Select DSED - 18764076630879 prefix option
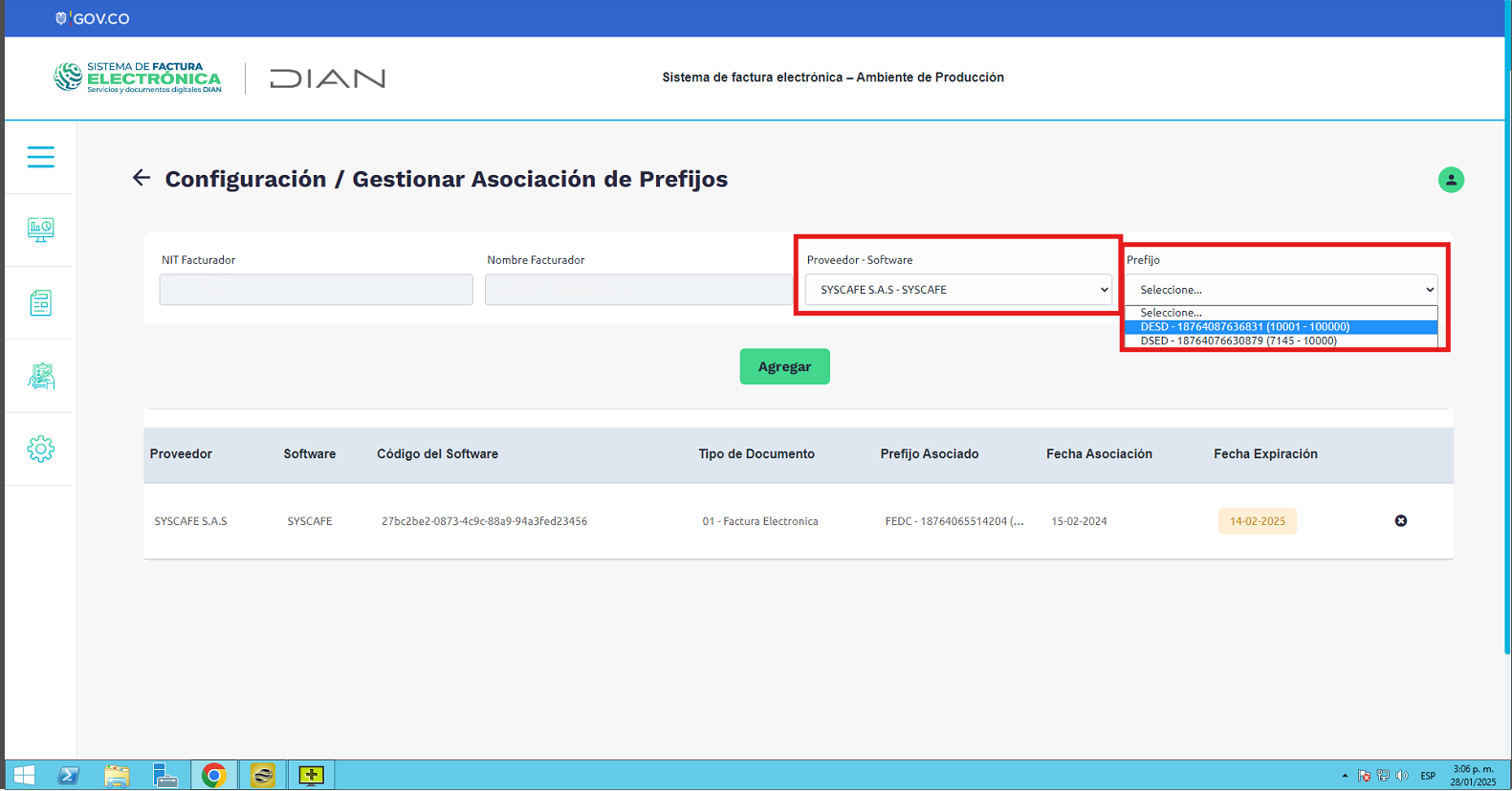This screenshot has width=1512, height=791. point(1281,341)
